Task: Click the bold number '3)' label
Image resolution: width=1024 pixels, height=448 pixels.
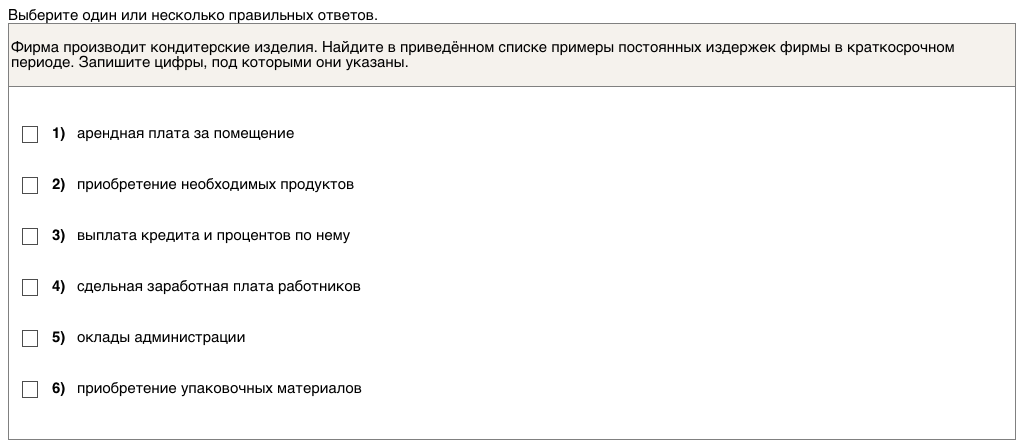Action: [58, 236]
